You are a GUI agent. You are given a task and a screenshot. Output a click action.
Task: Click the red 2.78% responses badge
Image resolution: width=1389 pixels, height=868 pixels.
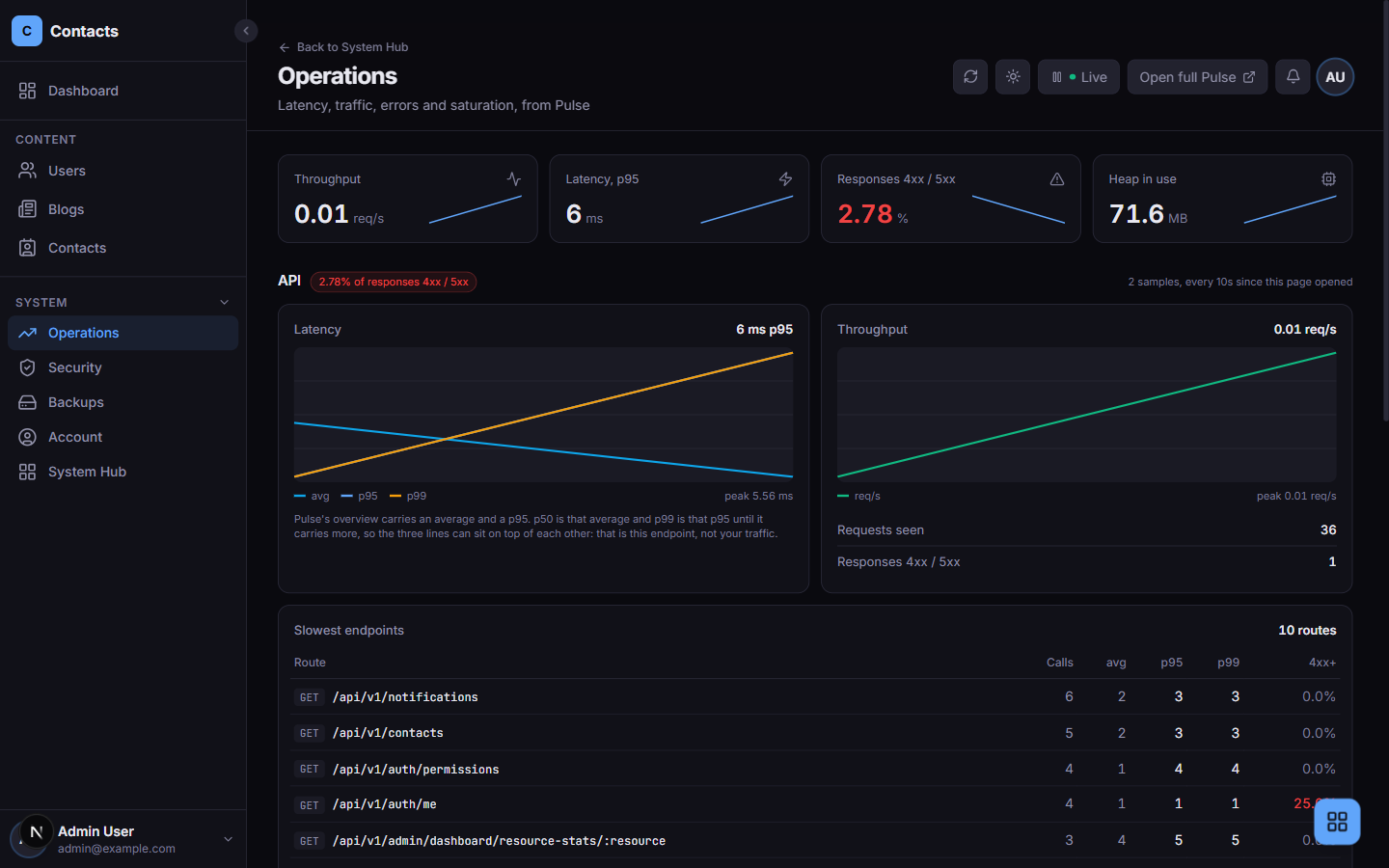(x=394, y=282)
